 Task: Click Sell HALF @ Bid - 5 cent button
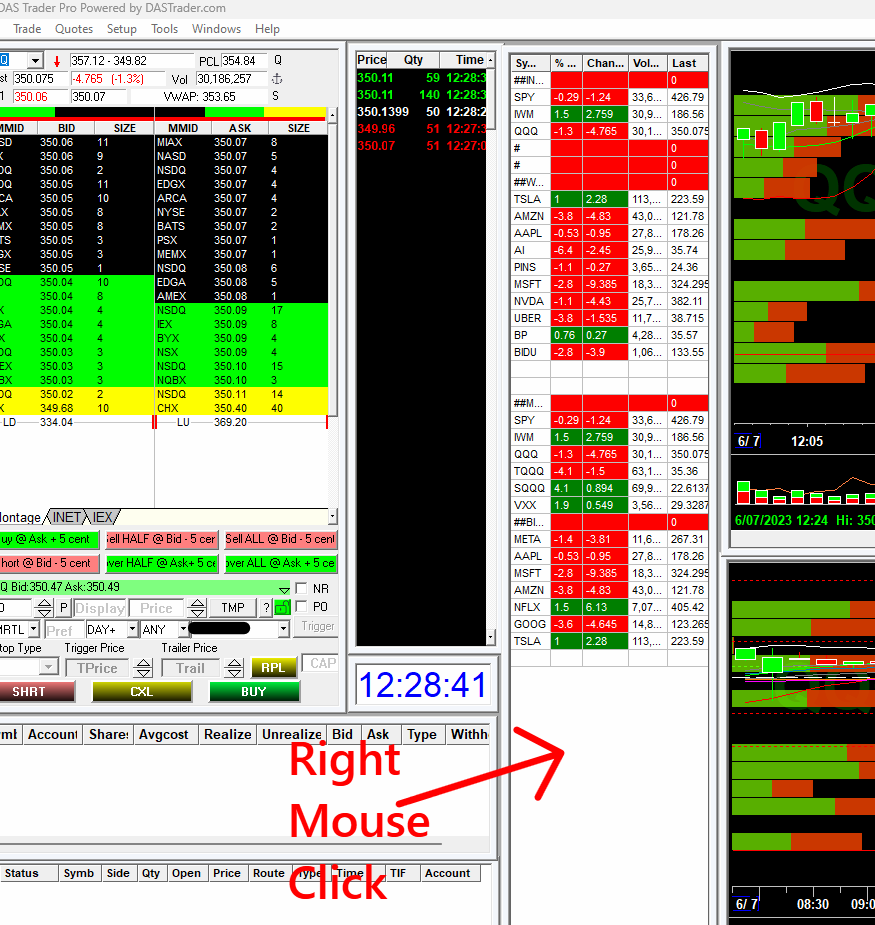click(x=161, y=539)
